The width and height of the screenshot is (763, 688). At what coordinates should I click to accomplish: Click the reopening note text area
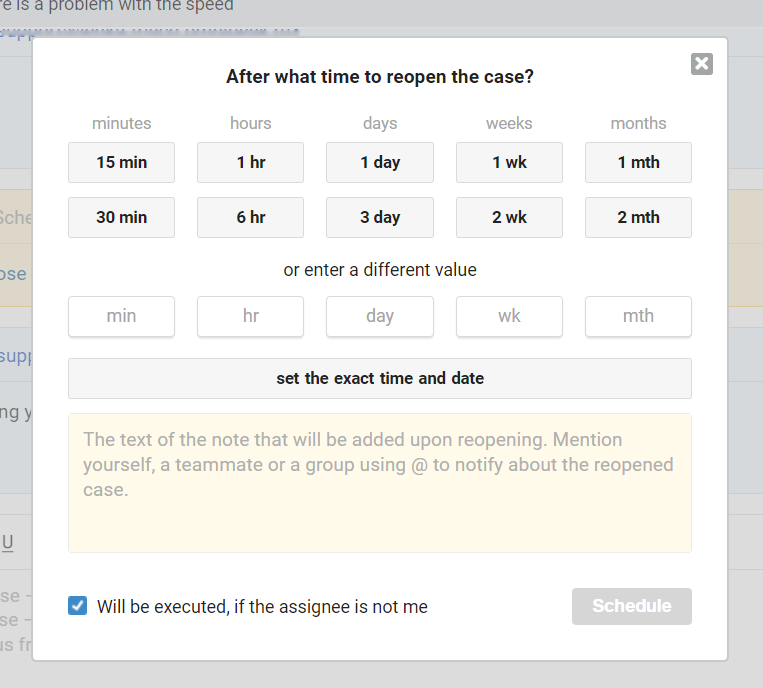point(380,482)
